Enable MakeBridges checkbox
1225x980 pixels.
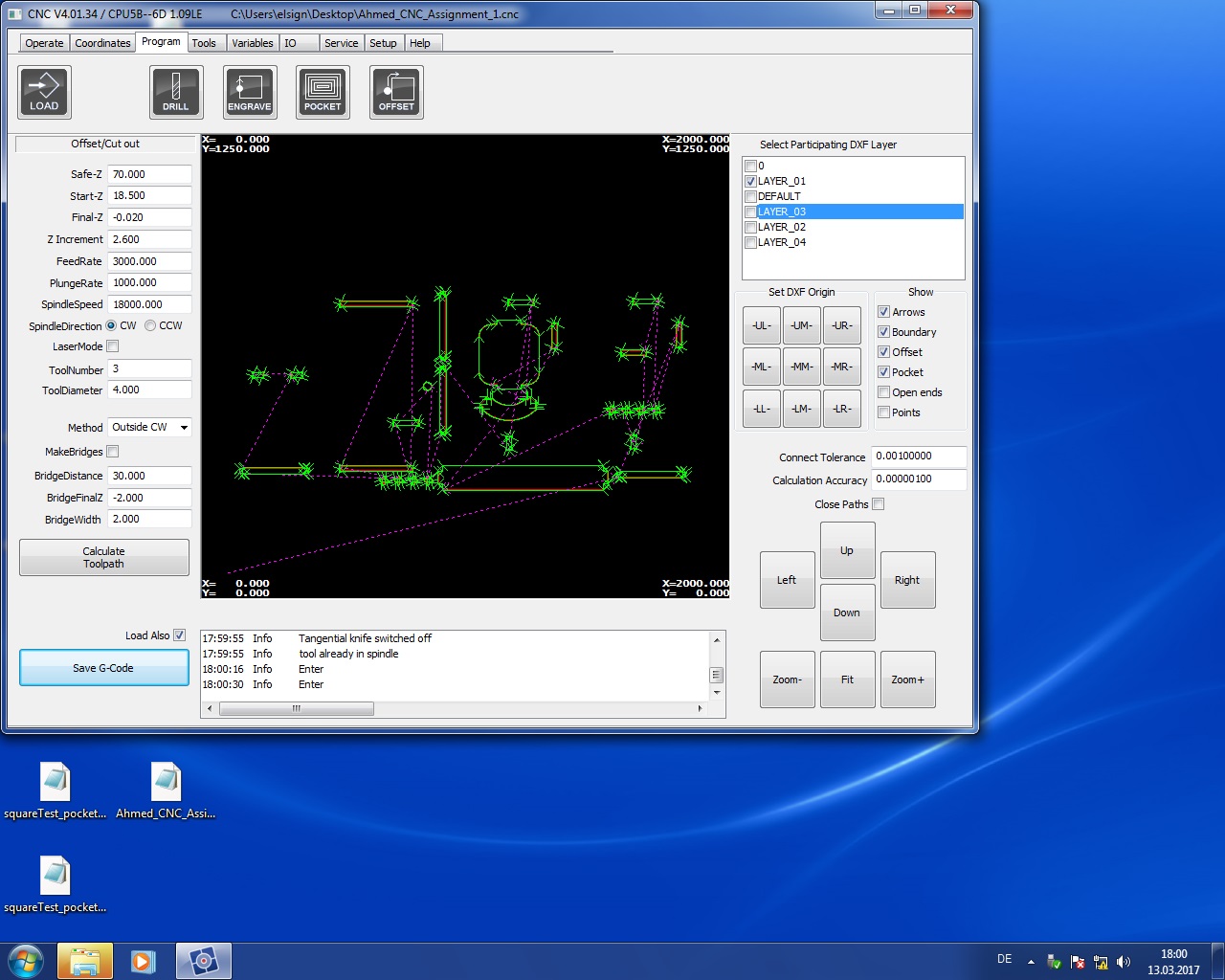pyautogui.click(x=113, y=452)
